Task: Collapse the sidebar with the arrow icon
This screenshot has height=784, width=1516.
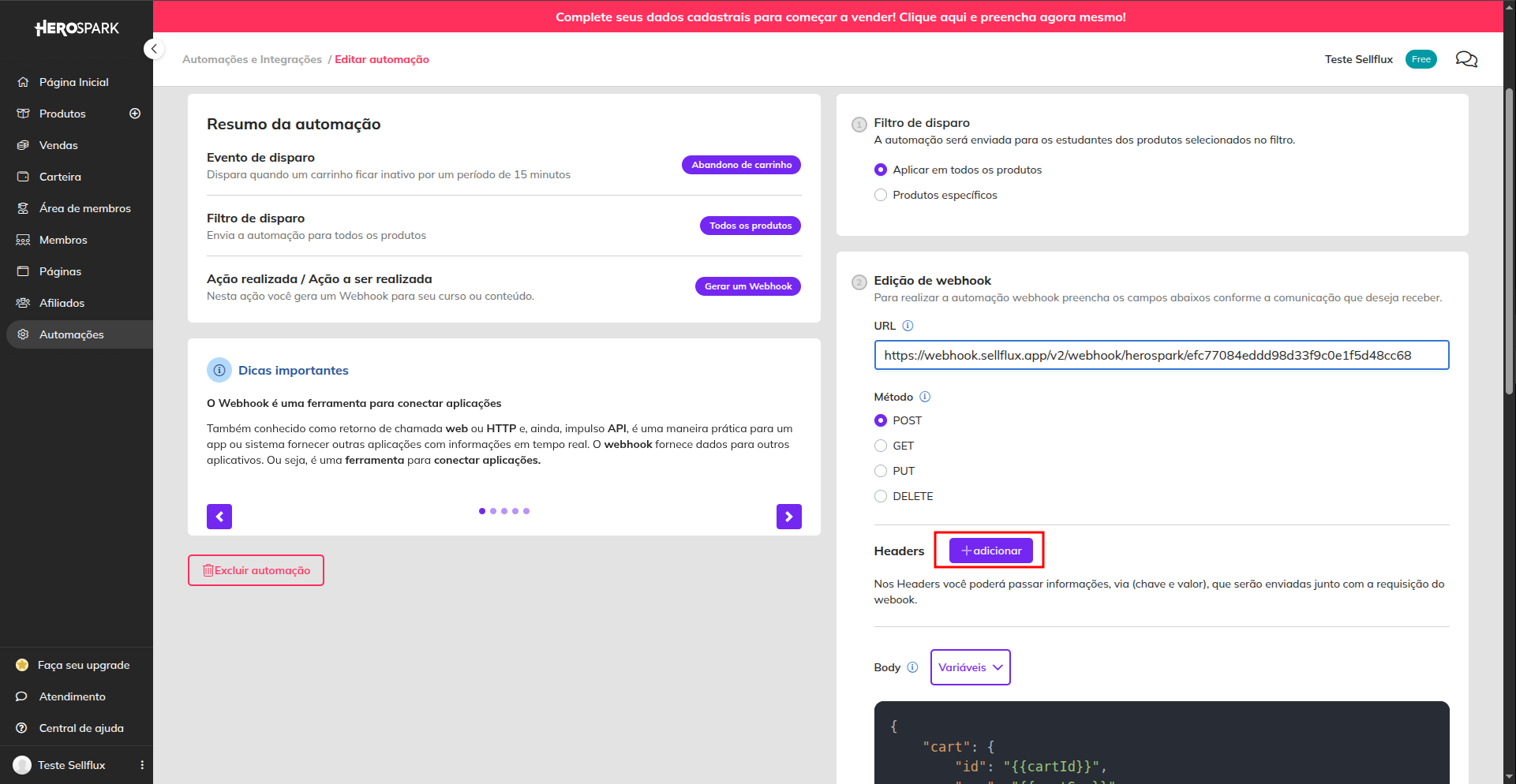Action: (x=154, y=49)
